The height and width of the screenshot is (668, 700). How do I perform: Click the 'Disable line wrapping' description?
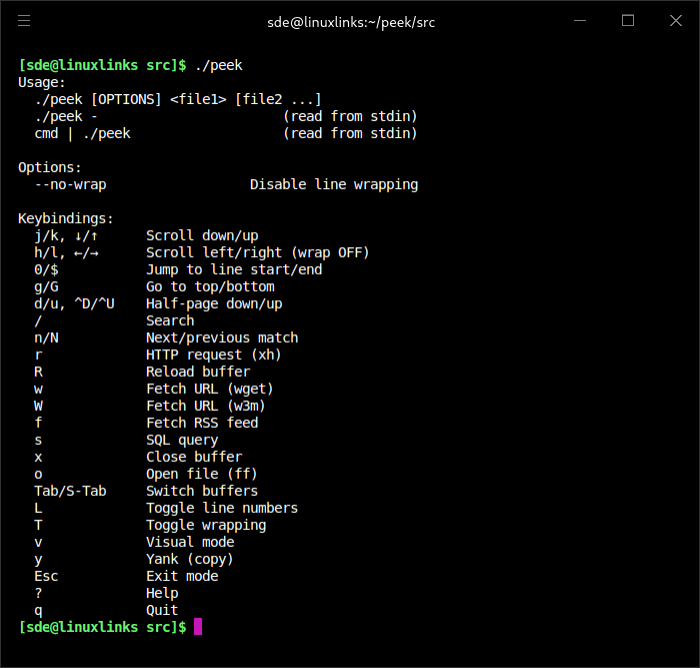(x=334, y=184)
